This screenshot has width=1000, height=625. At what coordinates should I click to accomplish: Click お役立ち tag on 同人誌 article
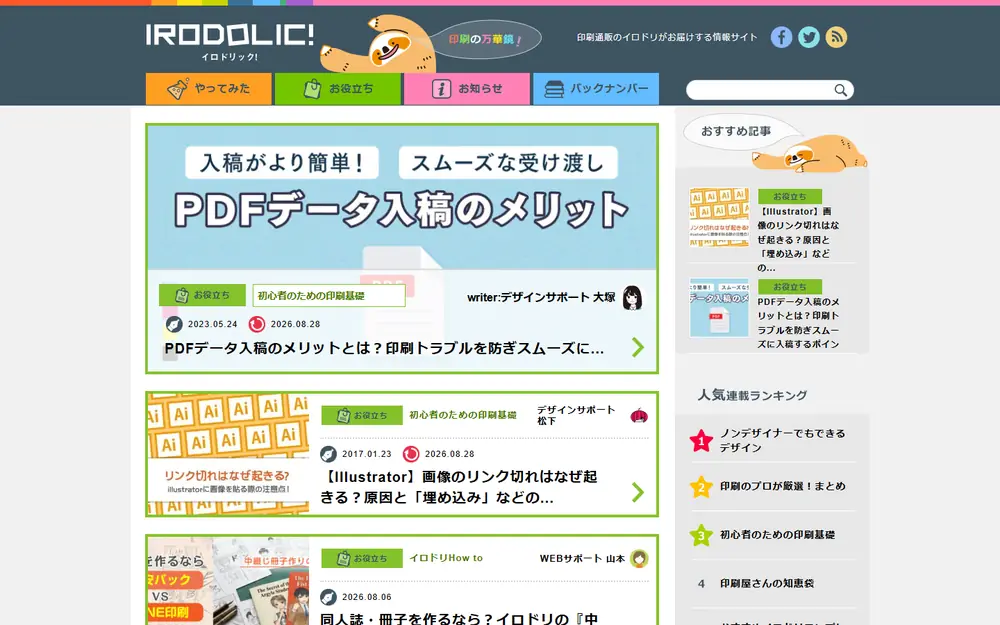[x=362, y=558]
